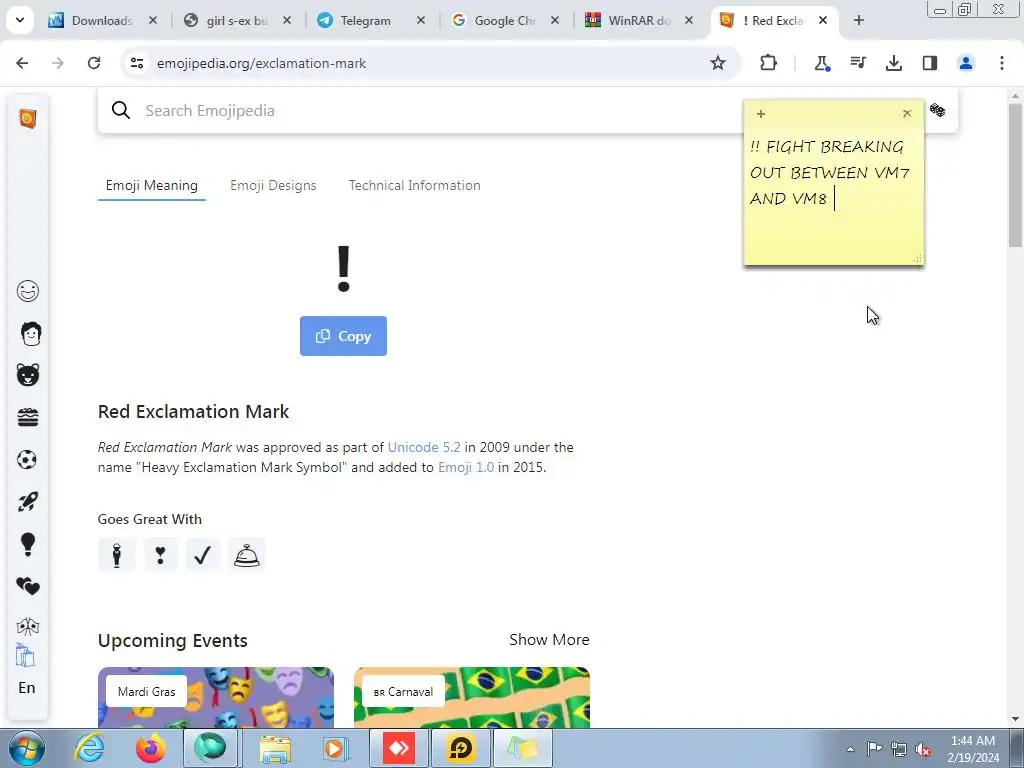1024x768 pixels.
Task: Open Sticky Notes taskbar button
Action: pos(522,748)
